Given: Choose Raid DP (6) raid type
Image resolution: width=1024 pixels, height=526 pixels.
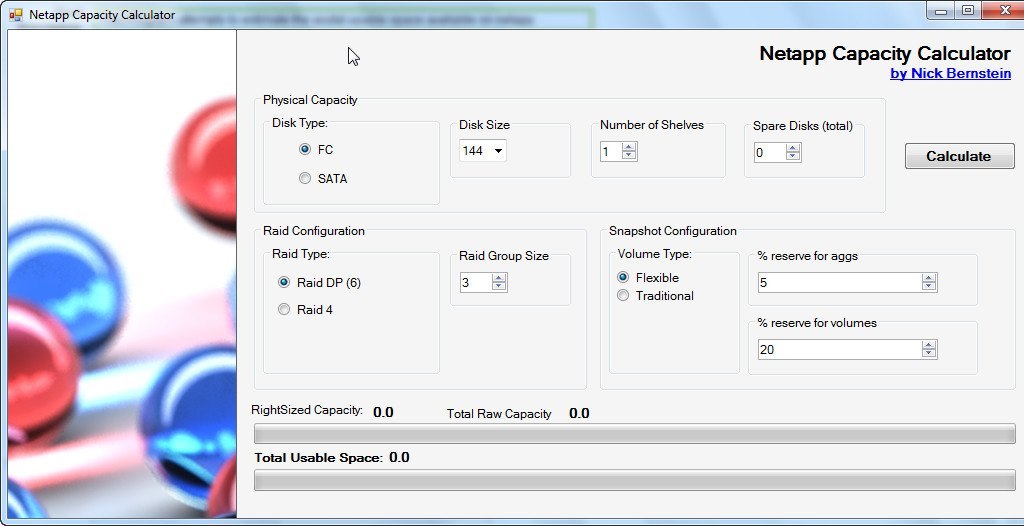Looking at the screenshot, I should coord(283,282).
